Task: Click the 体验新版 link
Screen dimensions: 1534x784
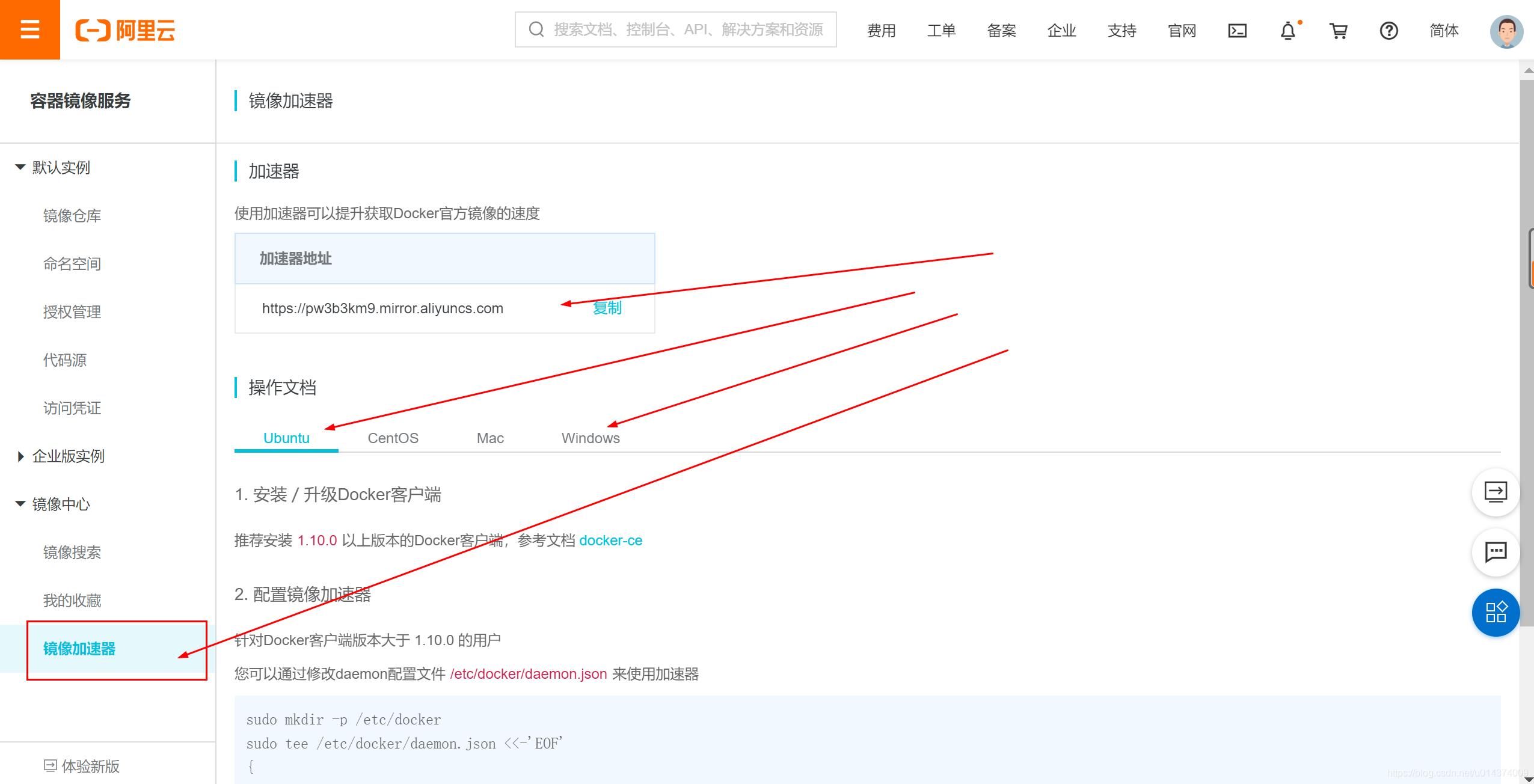Action: [90, 766]
